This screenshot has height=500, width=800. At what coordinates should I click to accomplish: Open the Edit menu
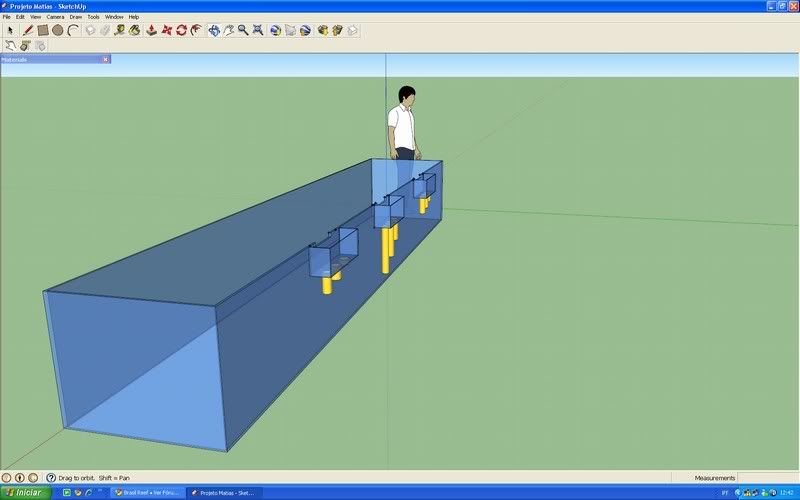pos(20,17)
